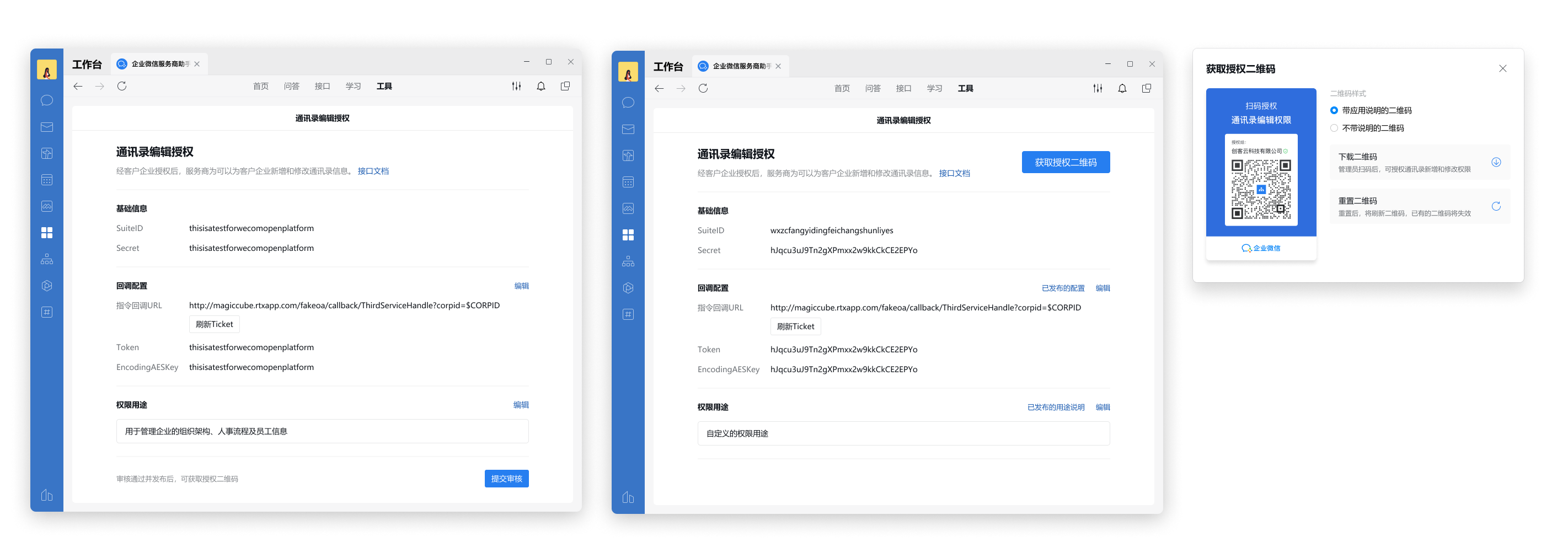Click 获取授权二维码 button

[x=1065, y=163]
